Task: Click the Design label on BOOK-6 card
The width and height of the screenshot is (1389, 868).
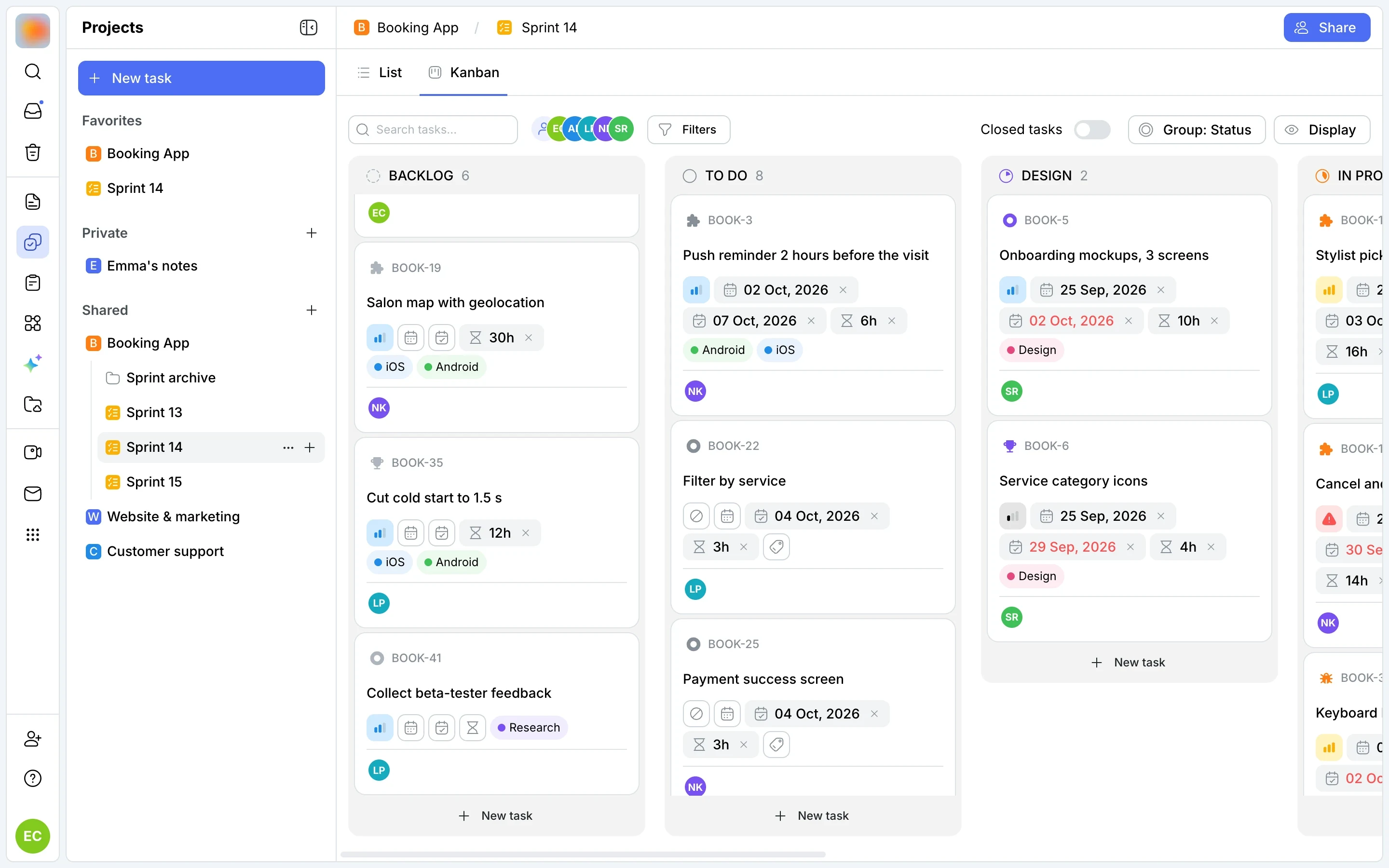Action: point(1032,576)
